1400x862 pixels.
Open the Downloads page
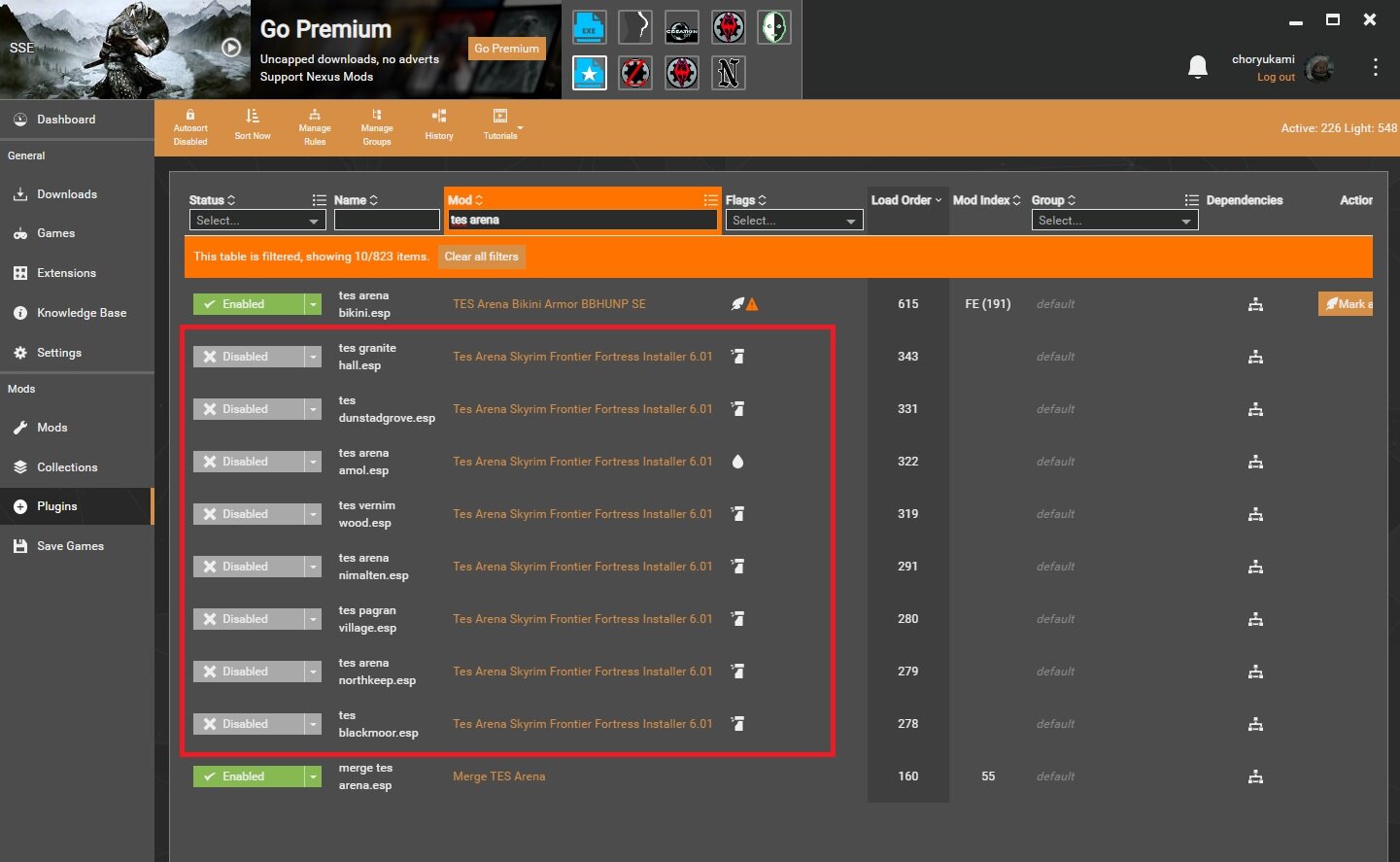77,194
